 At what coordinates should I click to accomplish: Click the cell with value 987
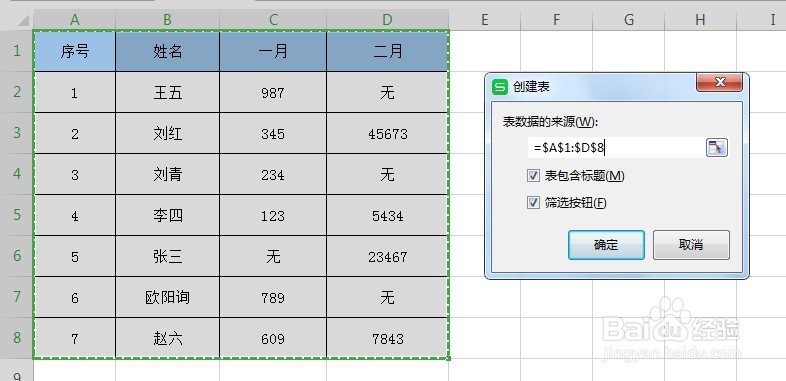point(273,92)
